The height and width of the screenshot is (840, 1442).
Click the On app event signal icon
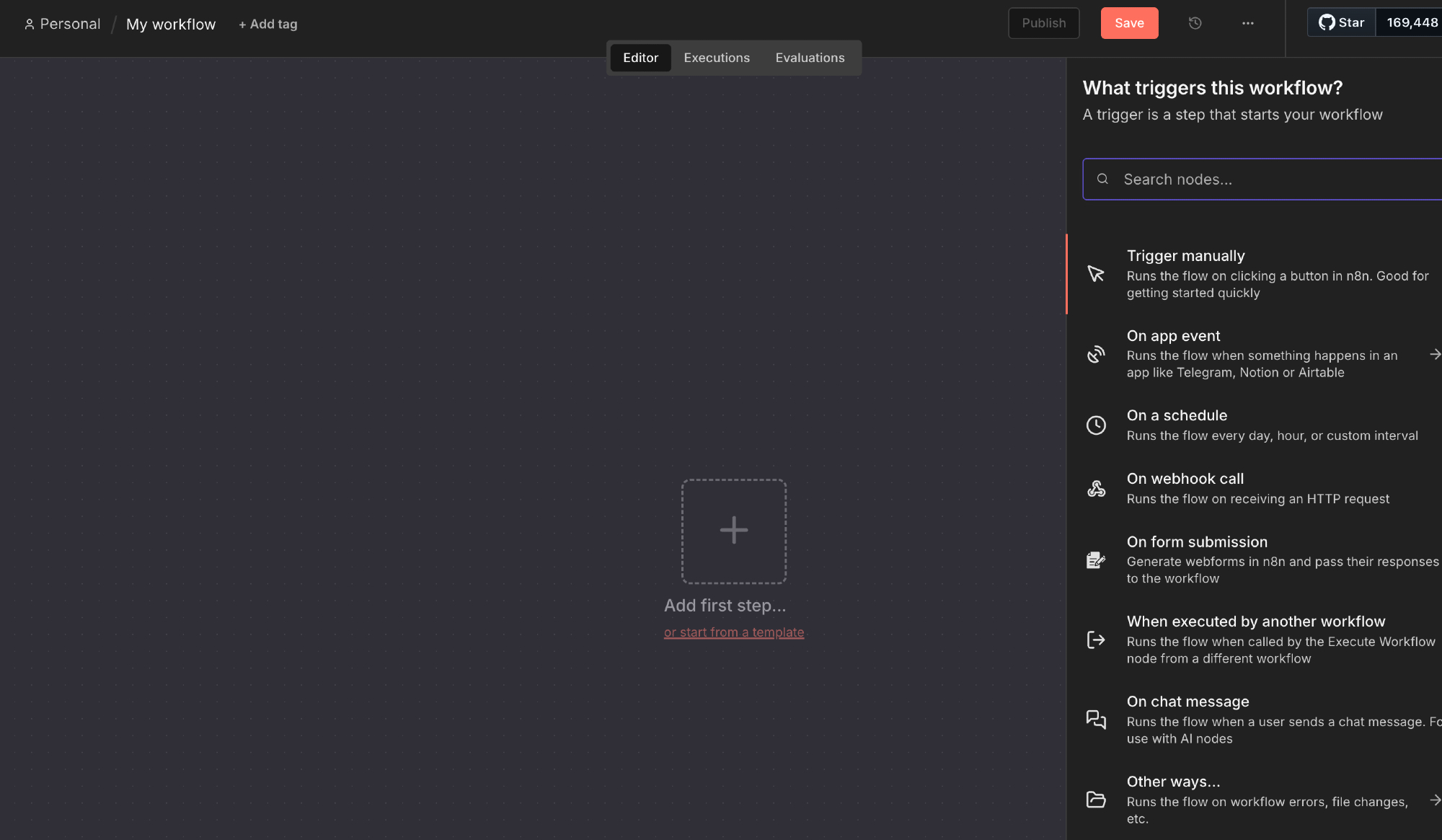(x=1096, y=354)
